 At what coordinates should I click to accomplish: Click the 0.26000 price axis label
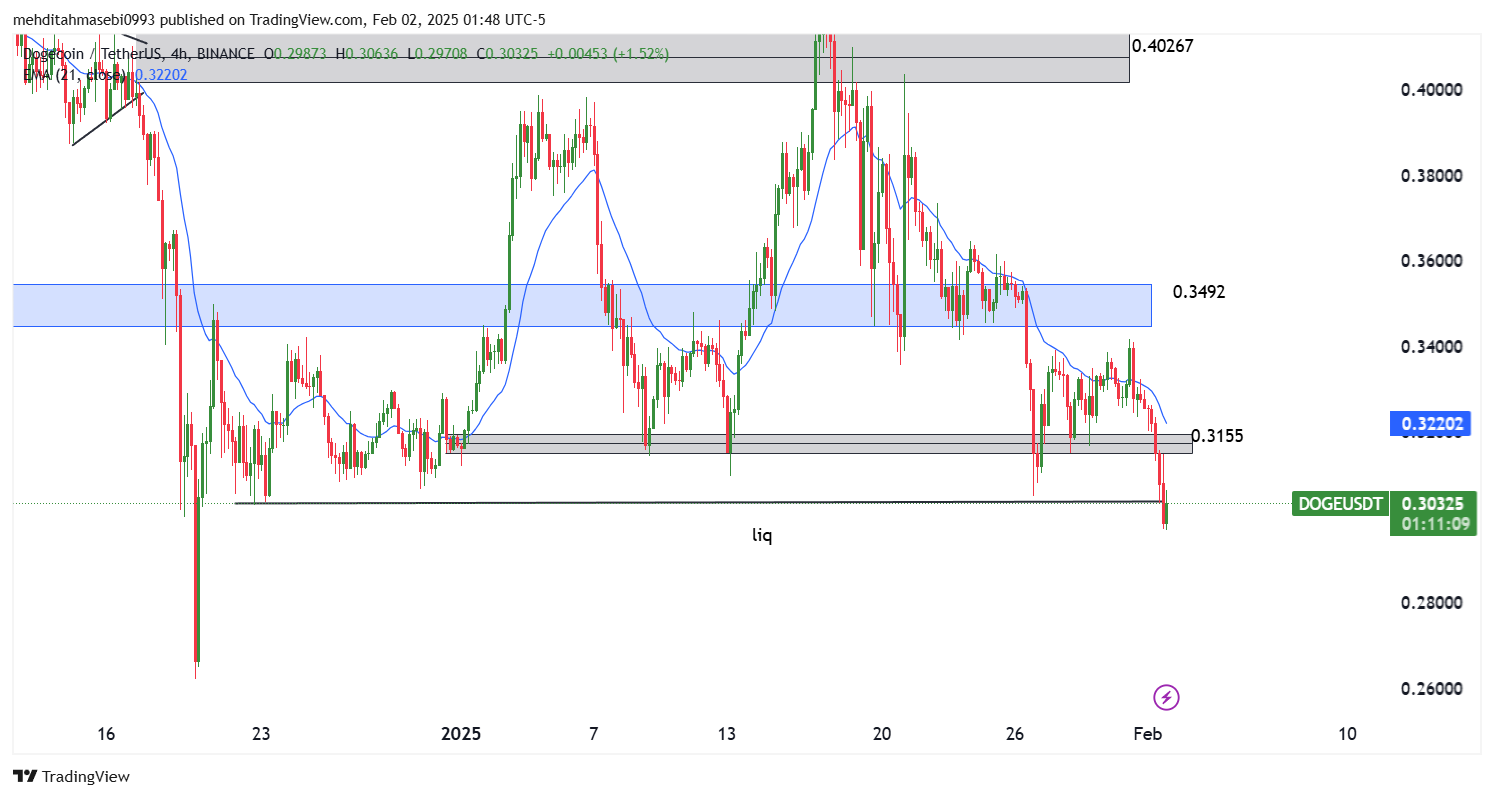pyautogui.click(x=1433, y=689)
